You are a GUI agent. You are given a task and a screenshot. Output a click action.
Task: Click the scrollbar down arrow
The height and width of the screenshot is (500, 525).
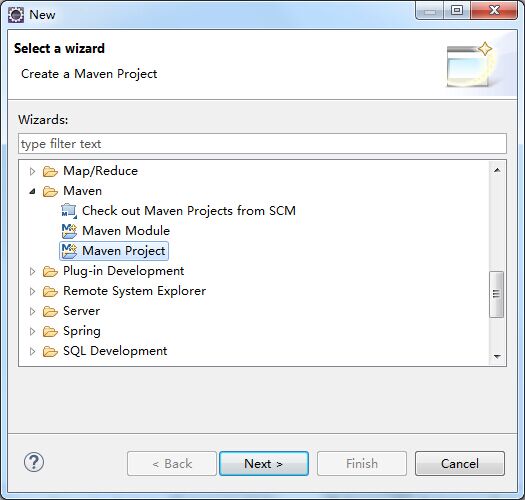coord(497,356)
